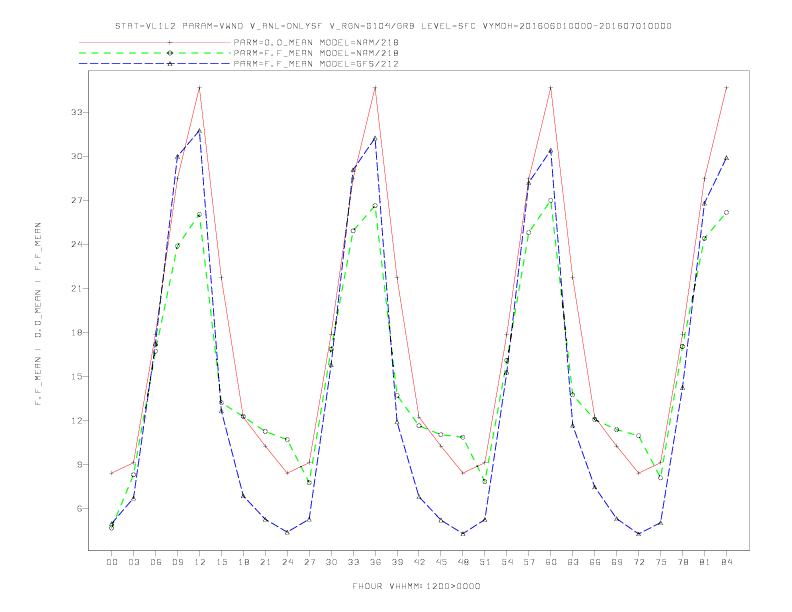Click the plus marker in the red legend line
Viewport: 792px width, 612px height.
(170, 42)
